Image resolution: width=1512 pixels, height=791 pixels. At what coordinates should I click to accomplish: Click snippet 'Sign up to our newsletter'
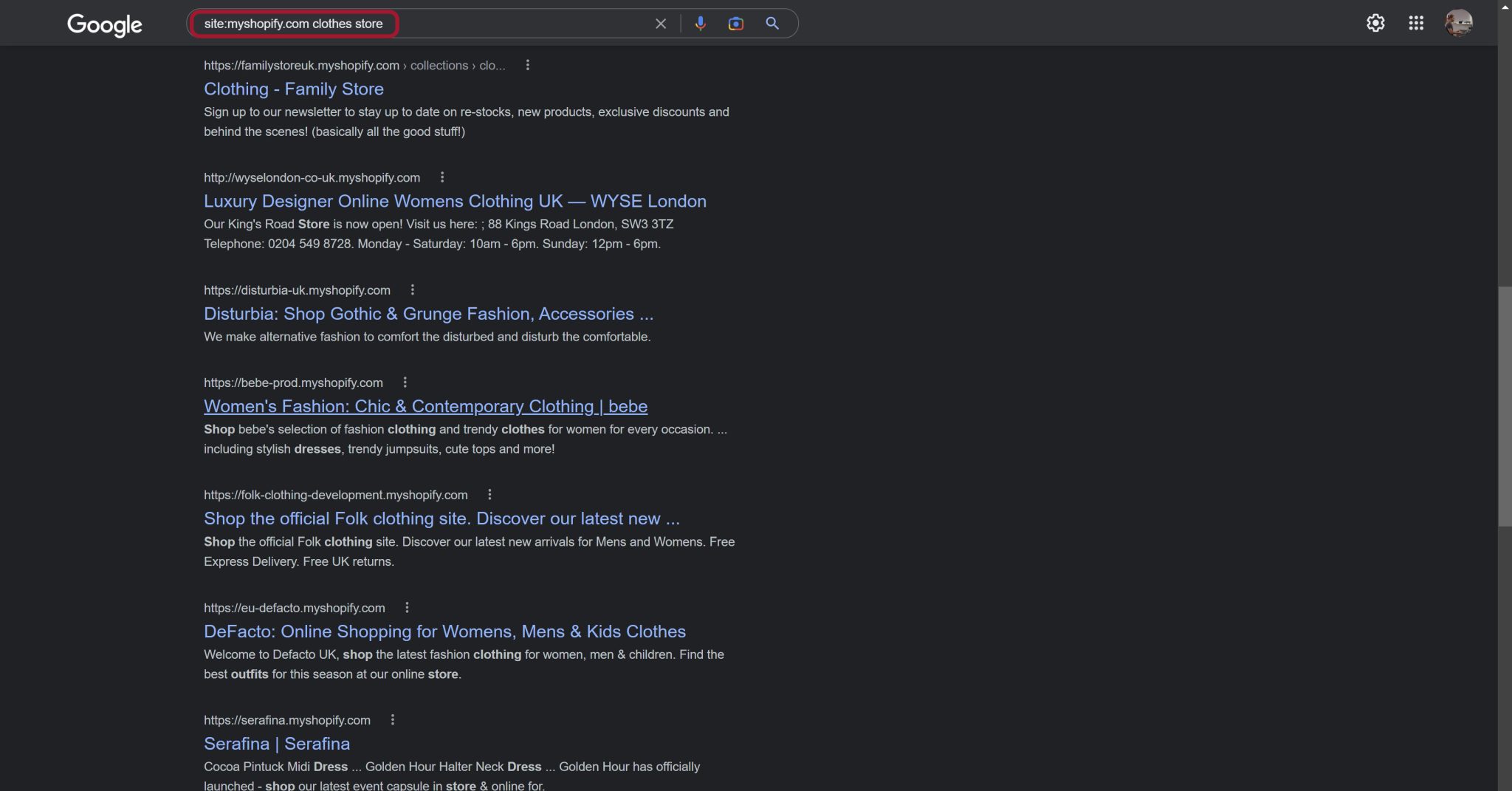click(x=466, y=122)
